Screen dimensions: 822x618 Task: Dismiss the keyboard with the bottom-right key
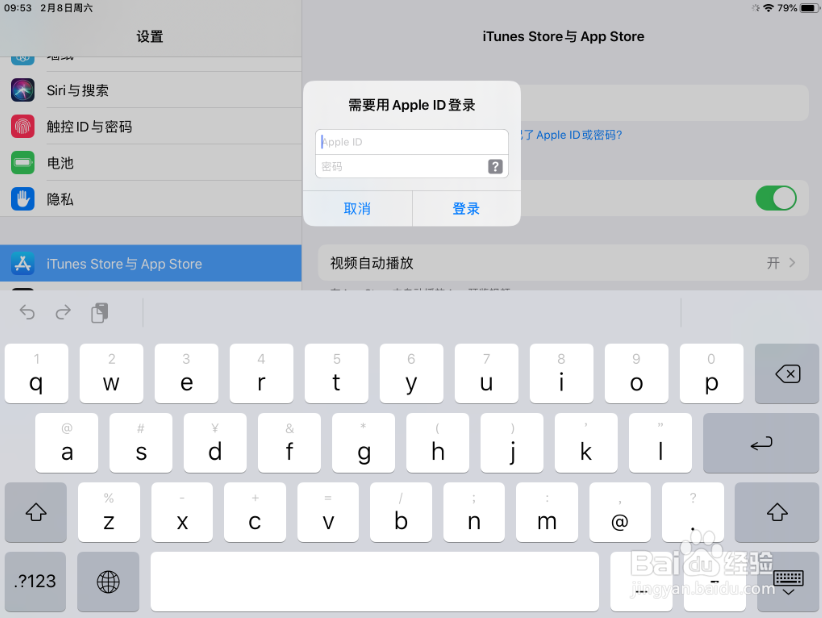[788, 582]
